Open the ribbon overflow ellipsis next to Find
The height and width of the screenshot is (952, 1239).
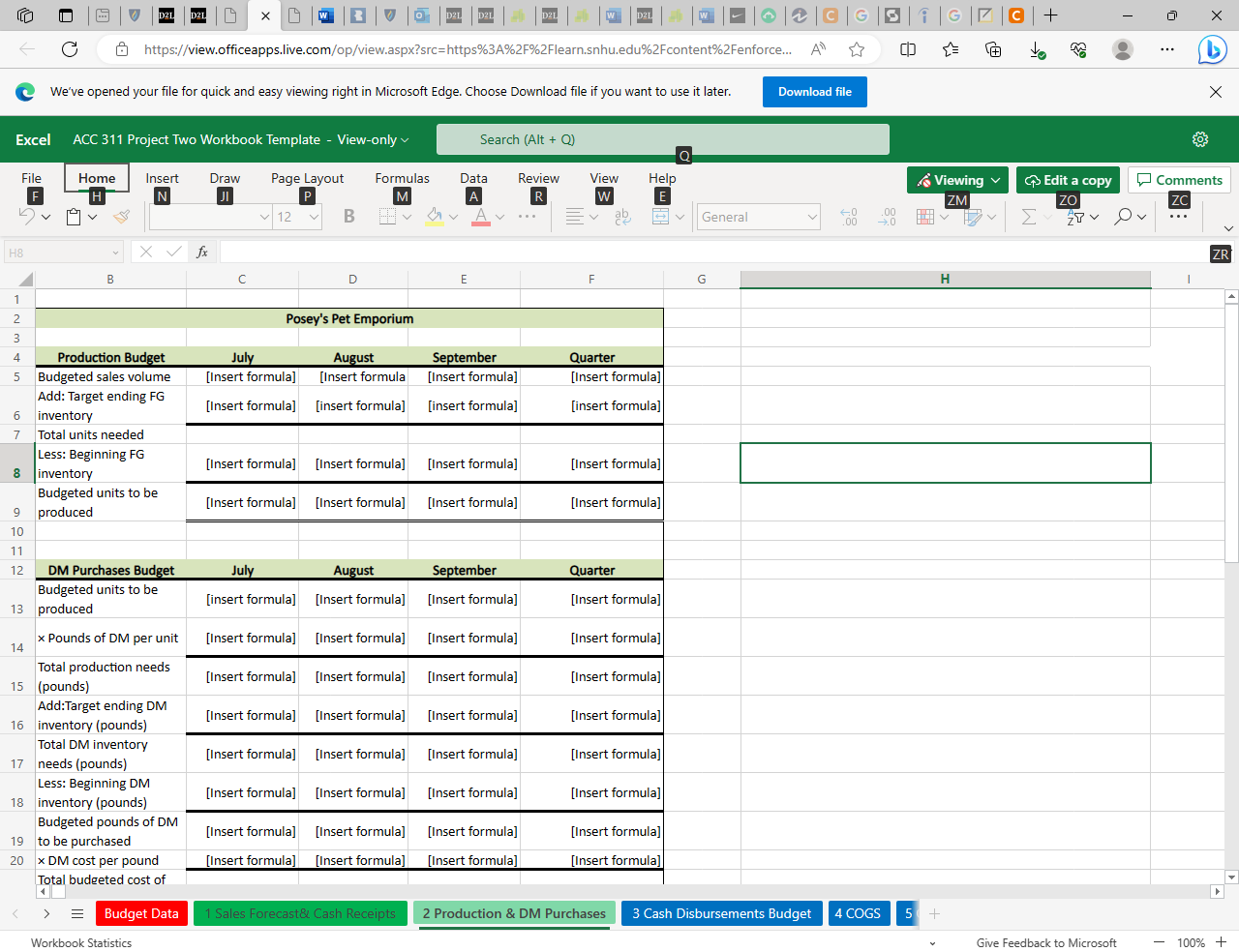pyautogui.click(x=1178, y=217)
